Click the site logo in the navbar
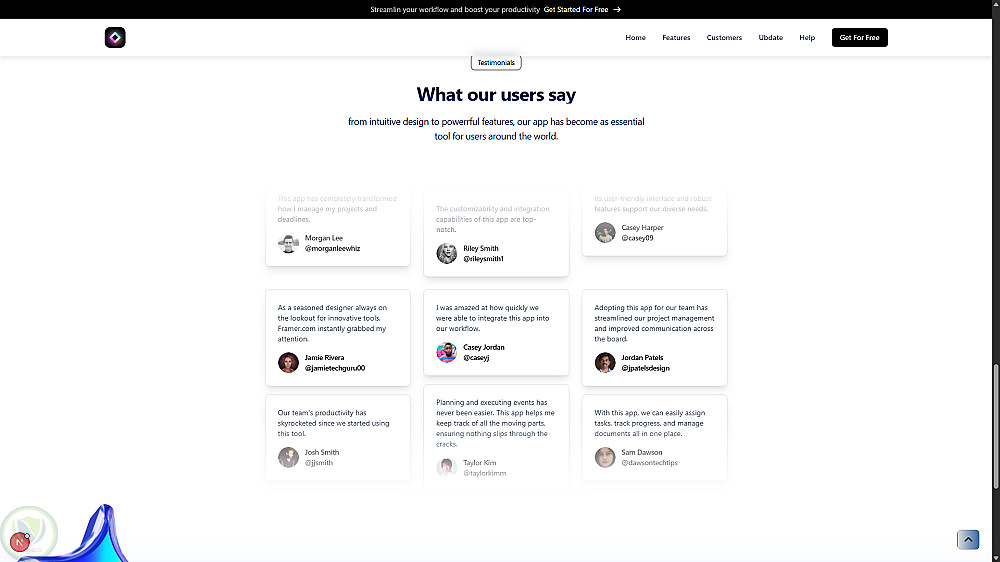 pyautogui.click(x=115, y=38)
